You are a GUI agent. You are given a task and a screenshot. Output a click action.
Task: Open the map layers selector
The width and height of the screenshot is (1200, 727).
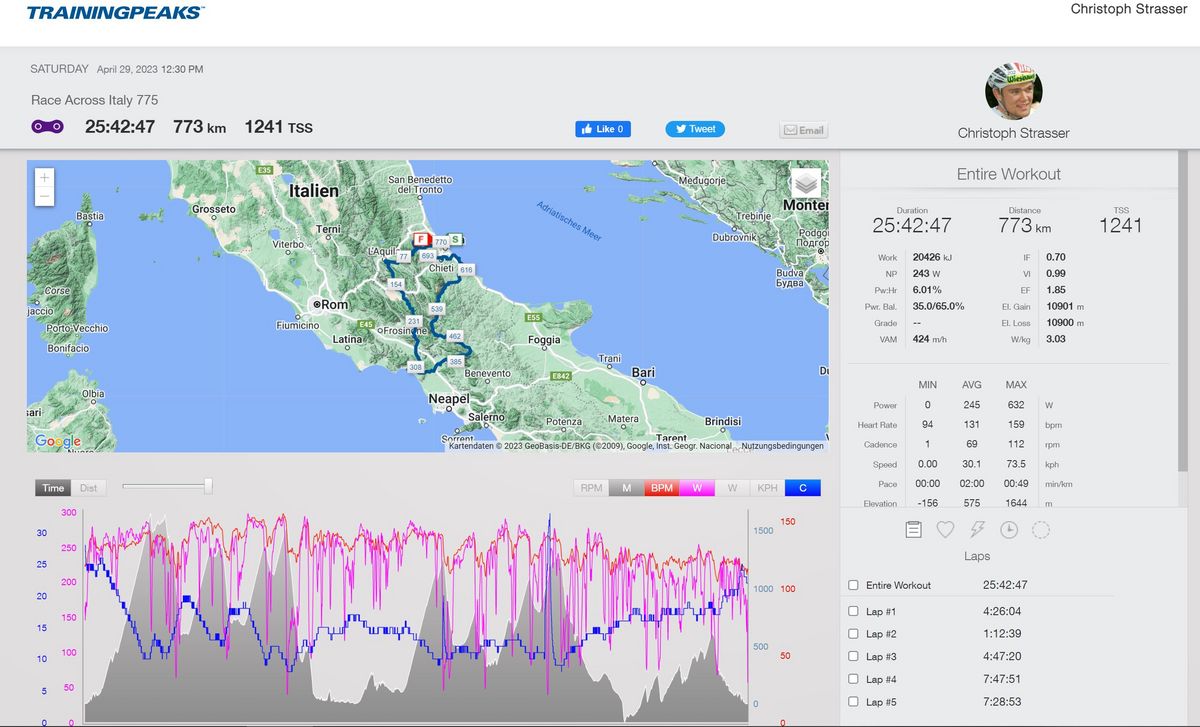806,183
